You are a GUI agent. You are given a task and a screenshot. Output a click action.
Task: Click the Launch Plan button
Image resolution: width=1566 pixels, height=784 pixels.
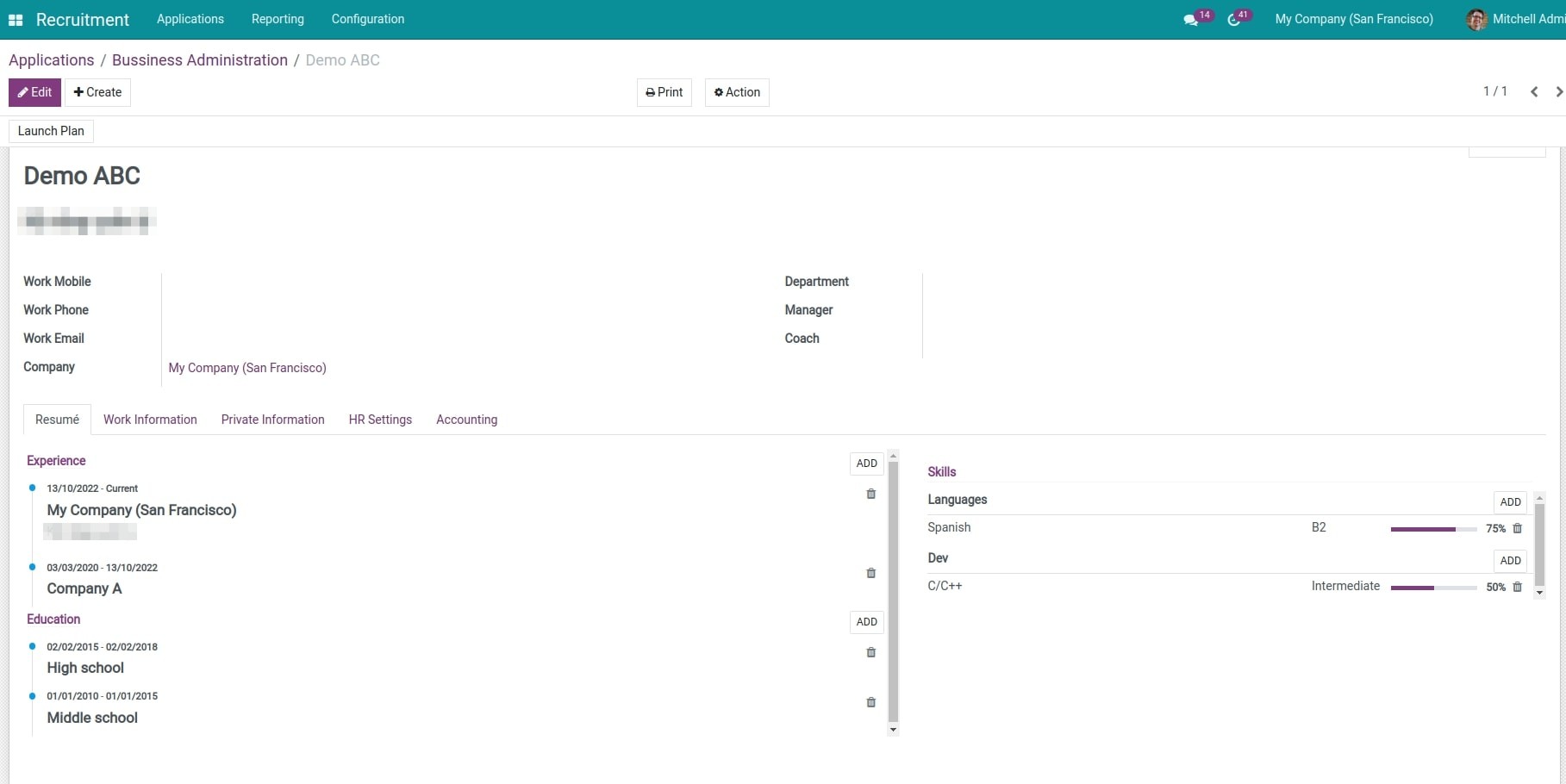point(51,131)
